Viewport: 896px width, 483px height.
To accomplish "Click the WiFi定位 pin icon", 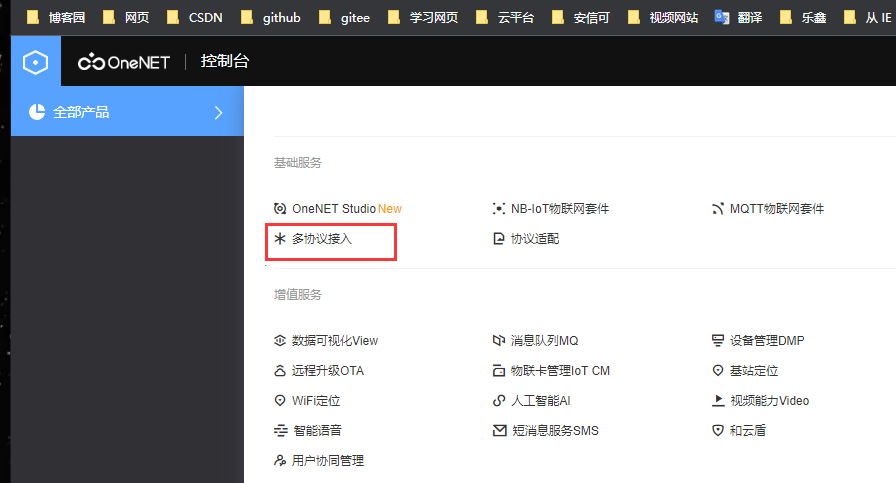I will [x=279, y=401].
